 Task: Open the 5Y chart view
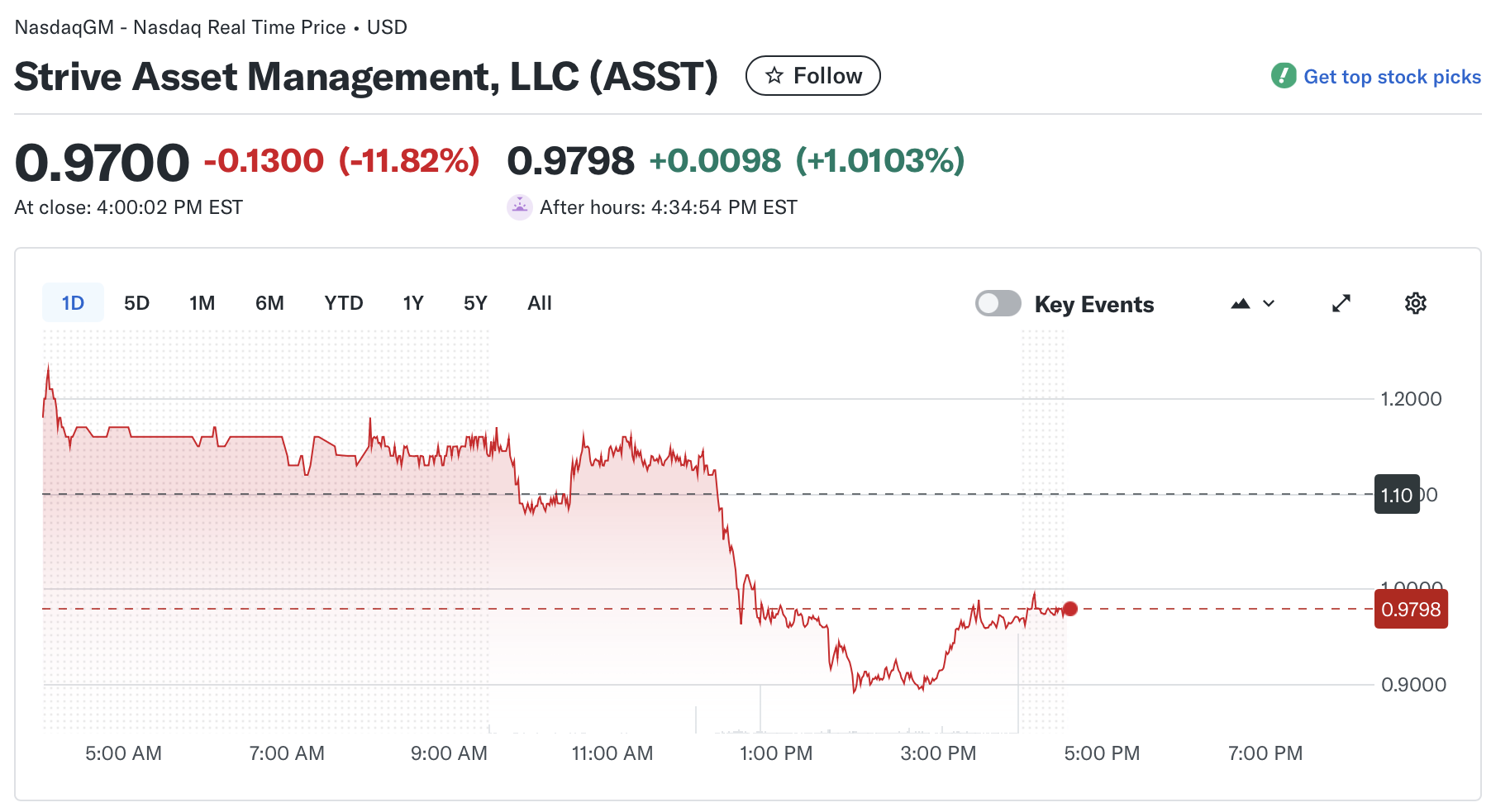pyautogui.click(x=474, y=302)
